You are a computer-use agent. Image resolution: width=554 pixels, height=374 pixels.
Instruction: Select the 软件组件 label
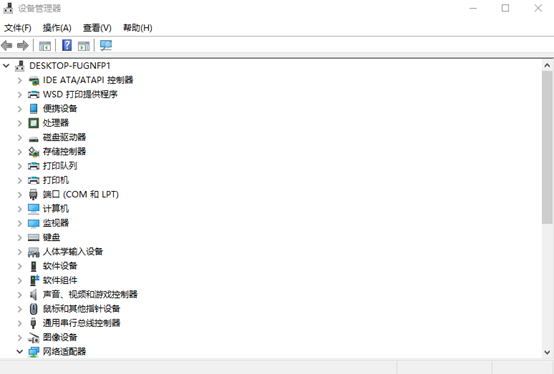coord(60,280)
